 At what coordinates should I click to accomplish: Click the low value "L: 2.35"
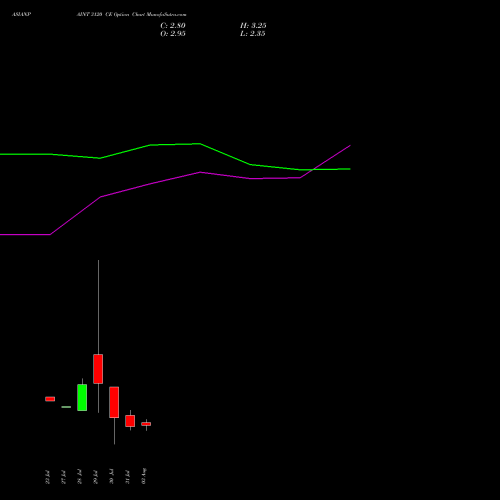[x=253, y=34]
